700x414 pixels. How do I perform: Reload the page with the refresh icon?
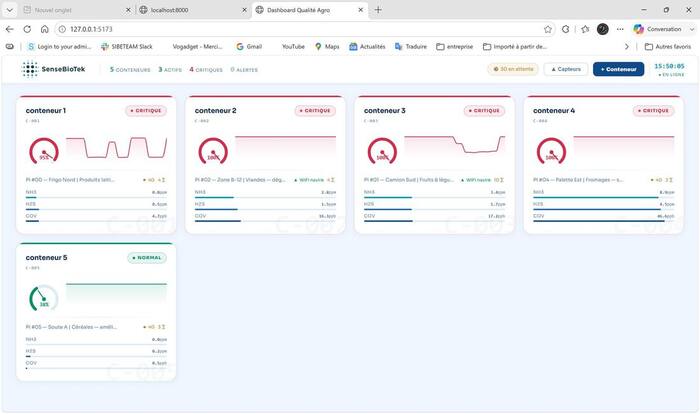pos(27,29)
